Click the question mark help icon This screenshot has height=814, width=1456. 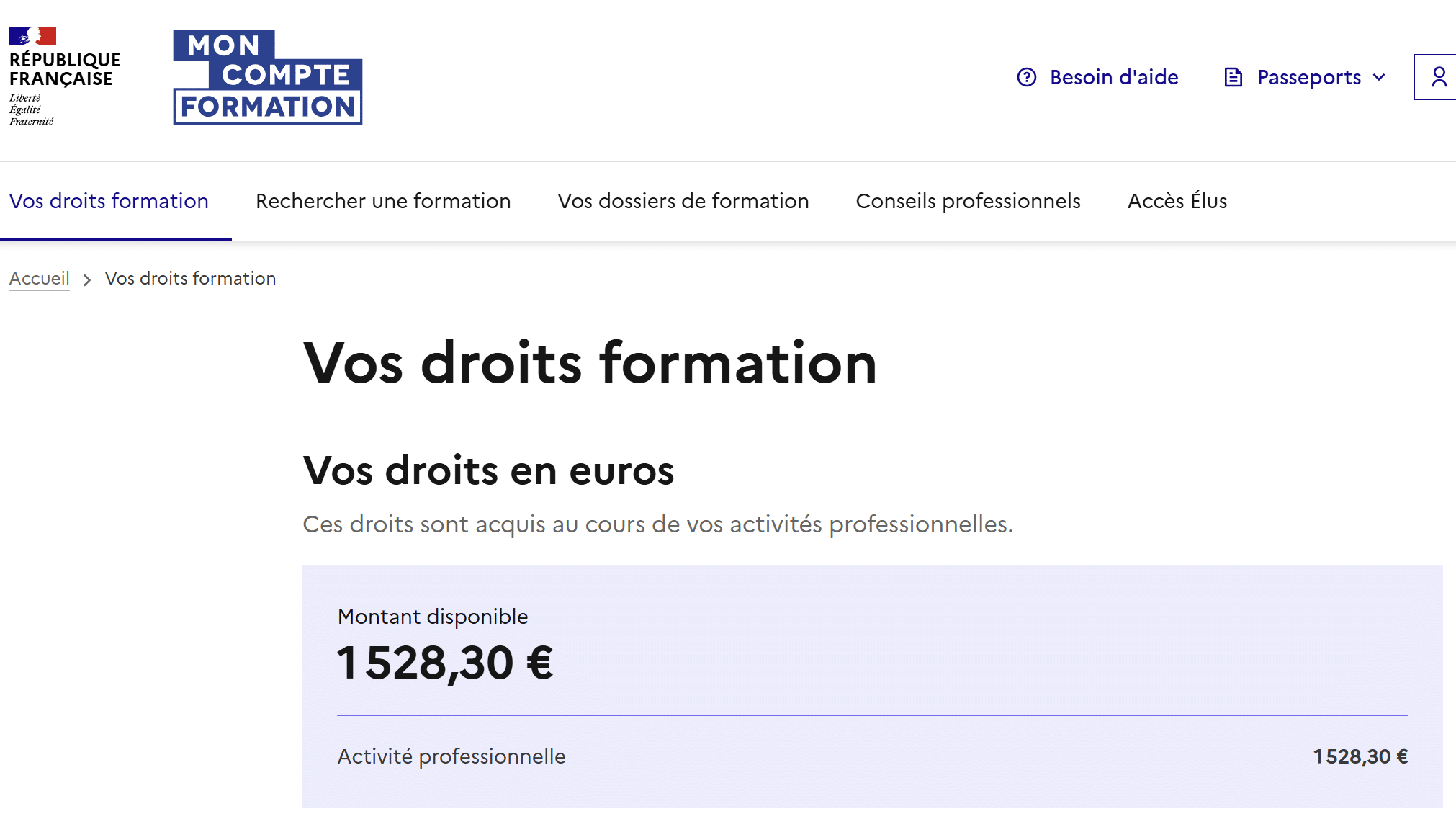pyautogui.click(x=1026, y=77)
